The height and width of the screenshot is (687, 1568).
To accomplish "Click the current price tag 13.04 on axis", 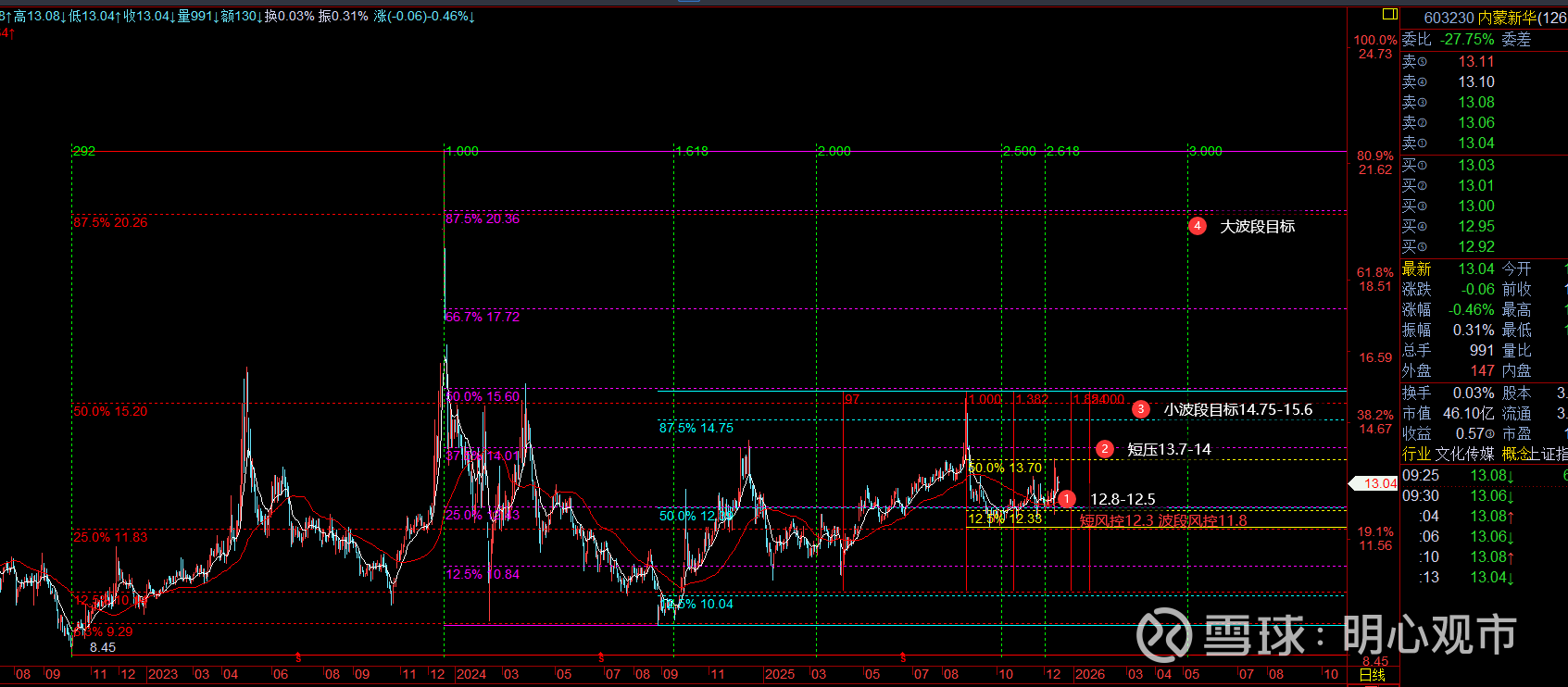I will pos(1374,483).
